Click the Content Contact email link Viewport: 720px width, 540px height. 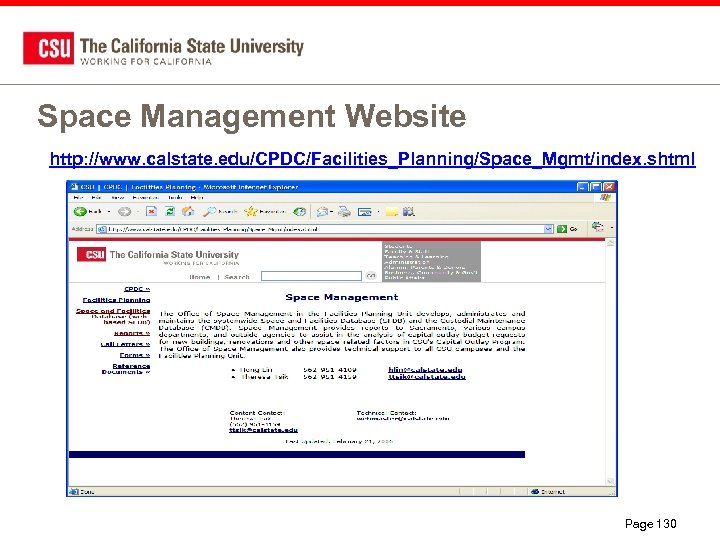tap(264, 430)
